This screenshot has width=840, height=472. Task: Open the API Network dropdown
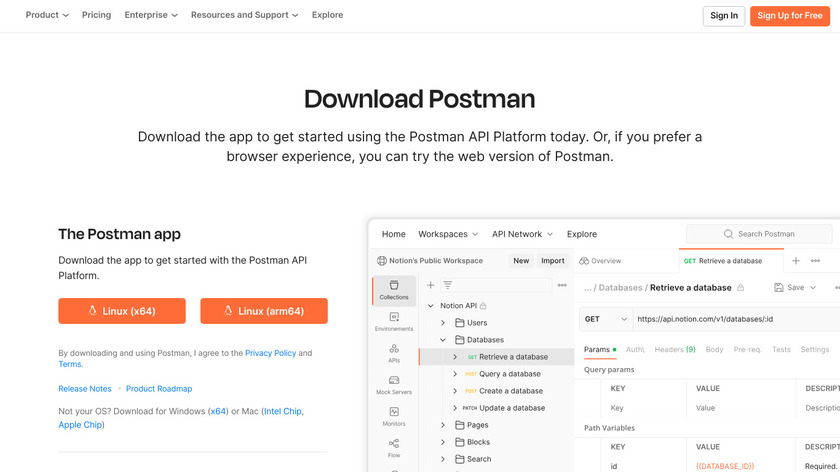[522, 234]
